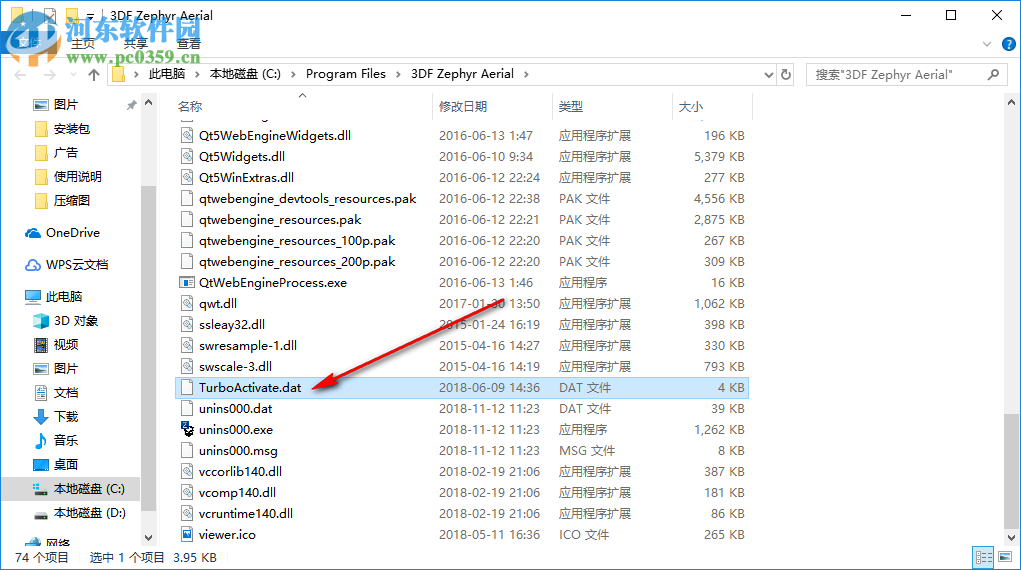This screenshot has height=570, width=1021.
Task: Open Explorer help question mark icon
Action: [x=1009, y=44]
